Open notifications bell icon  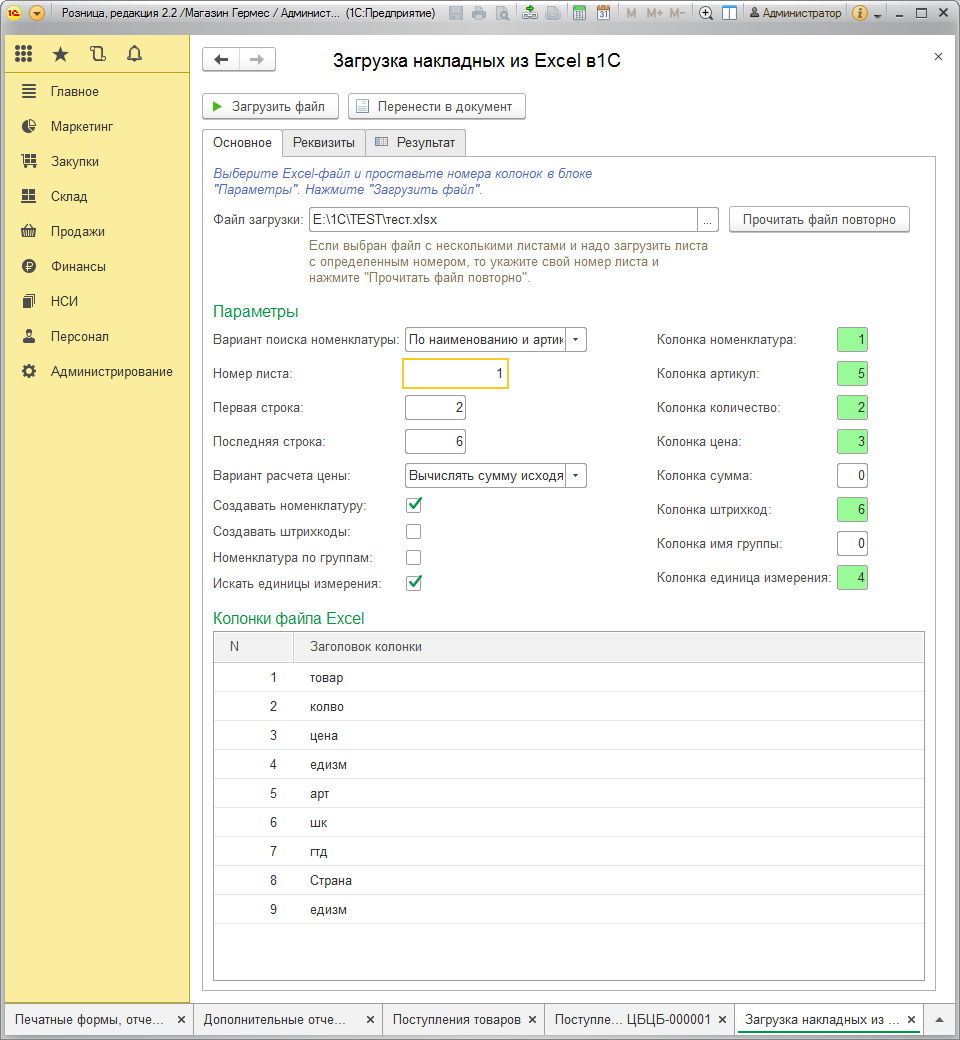coord(135,54)
